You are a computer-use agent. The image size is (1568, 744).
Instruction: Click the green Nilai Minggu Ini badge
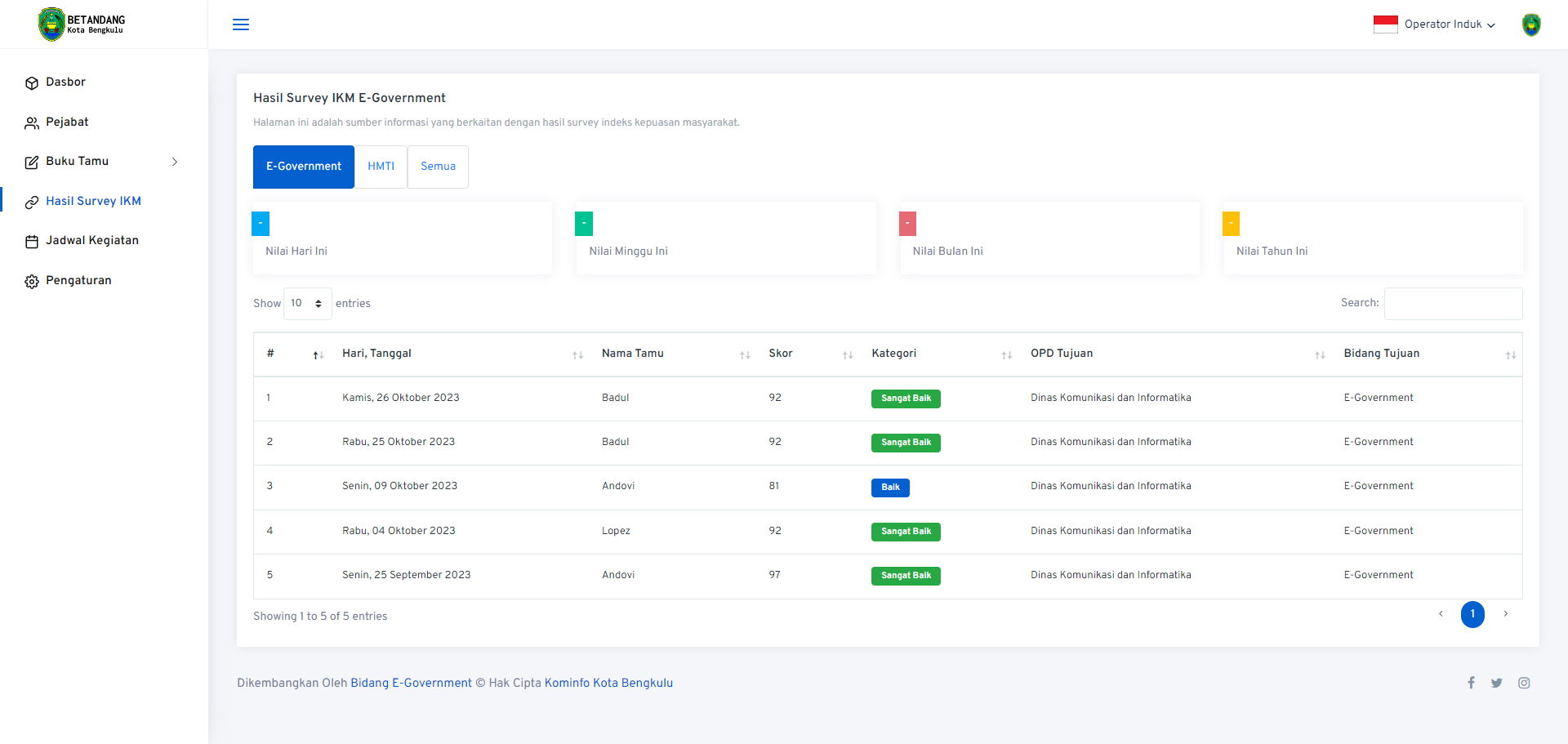pos(584,223)
